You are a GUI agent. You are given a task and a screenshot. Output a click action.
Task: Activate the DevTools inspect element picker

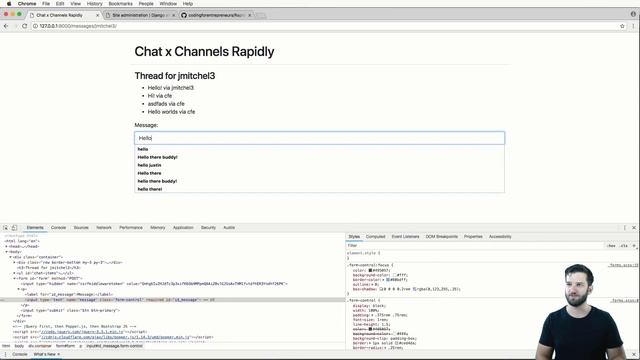pyautogui.click(x=5, y=228)
